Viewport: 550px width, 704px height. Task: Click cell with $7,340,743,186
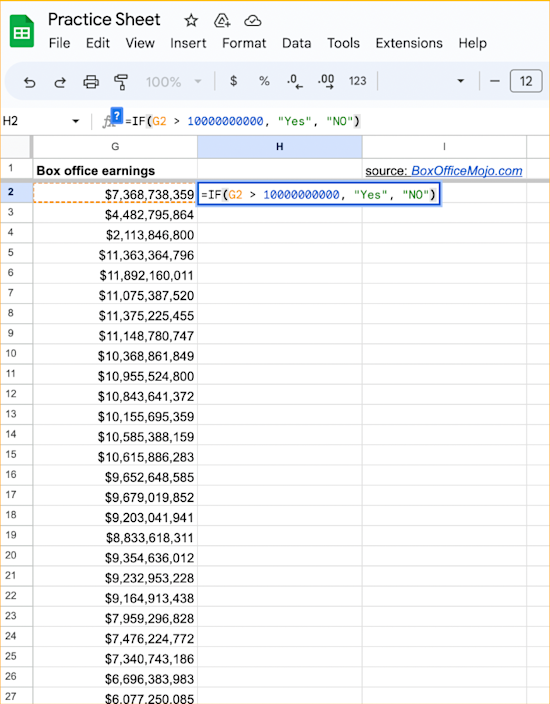click(x=115, y=658)
